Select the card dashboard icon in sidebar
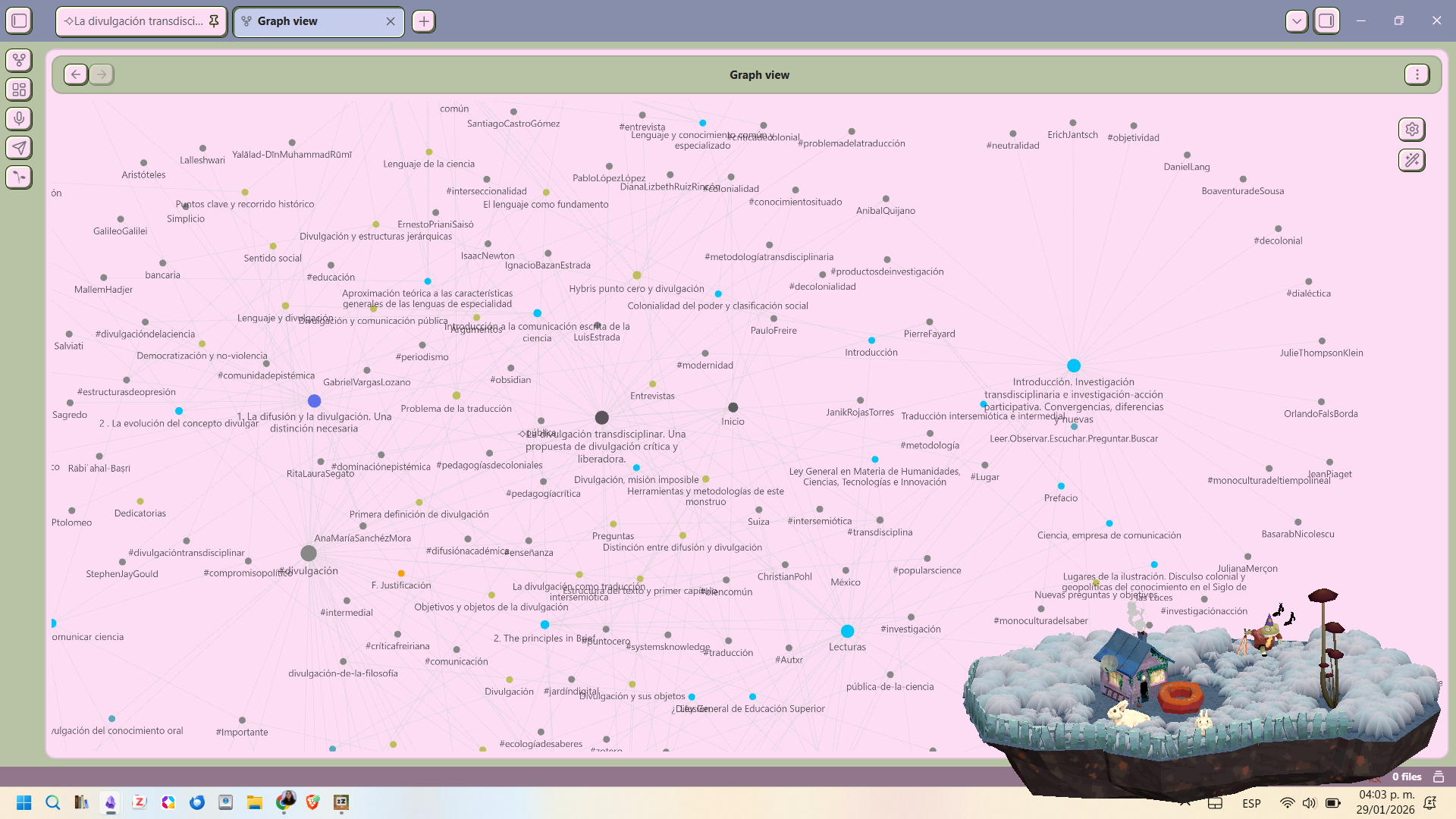1456x819 pixels. point(18,89)
